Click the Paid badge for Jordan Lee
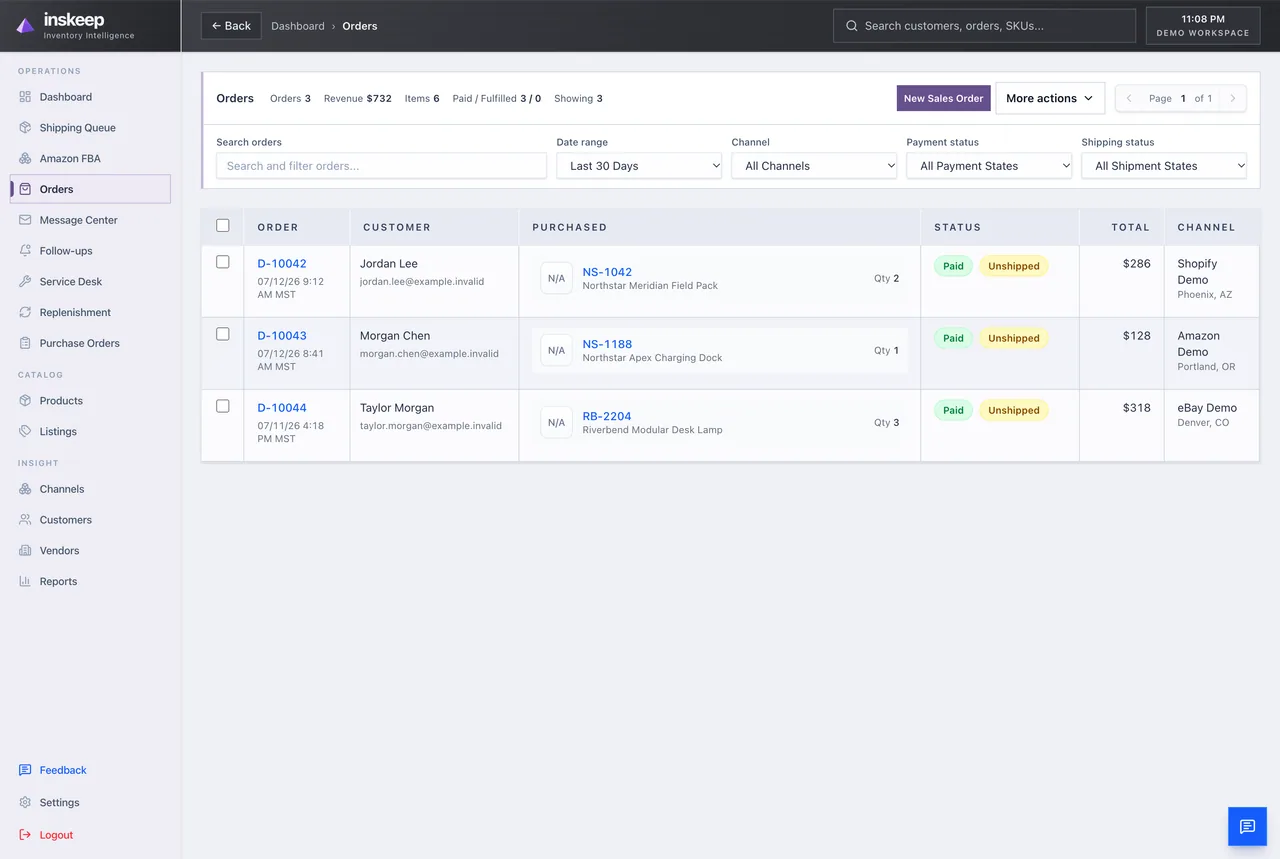The width and height of the screenshot is (1280, 859). pos(953,266)
